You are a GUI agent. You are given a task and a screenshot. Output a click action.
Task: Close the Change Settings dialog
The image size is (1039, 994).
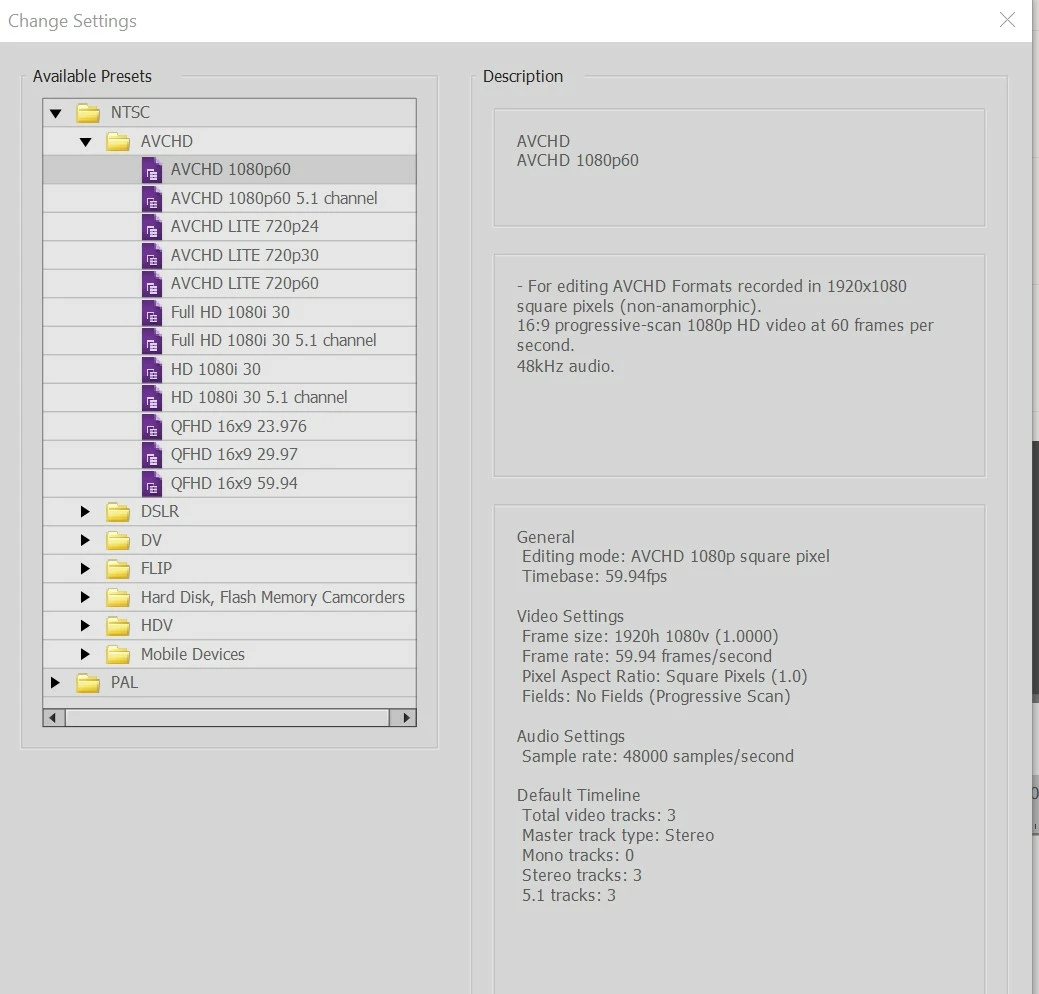tap(1007, 20)
